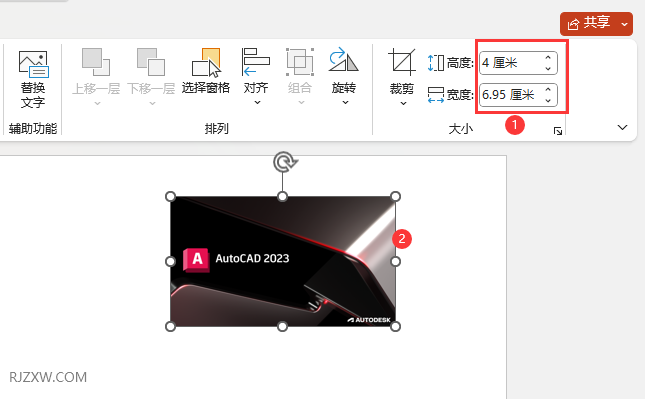The width and height of the screenshot is (645, 399).
Task: Click the 辅助功能 group label
Action: pyautogui.click(x=33, y=129)
